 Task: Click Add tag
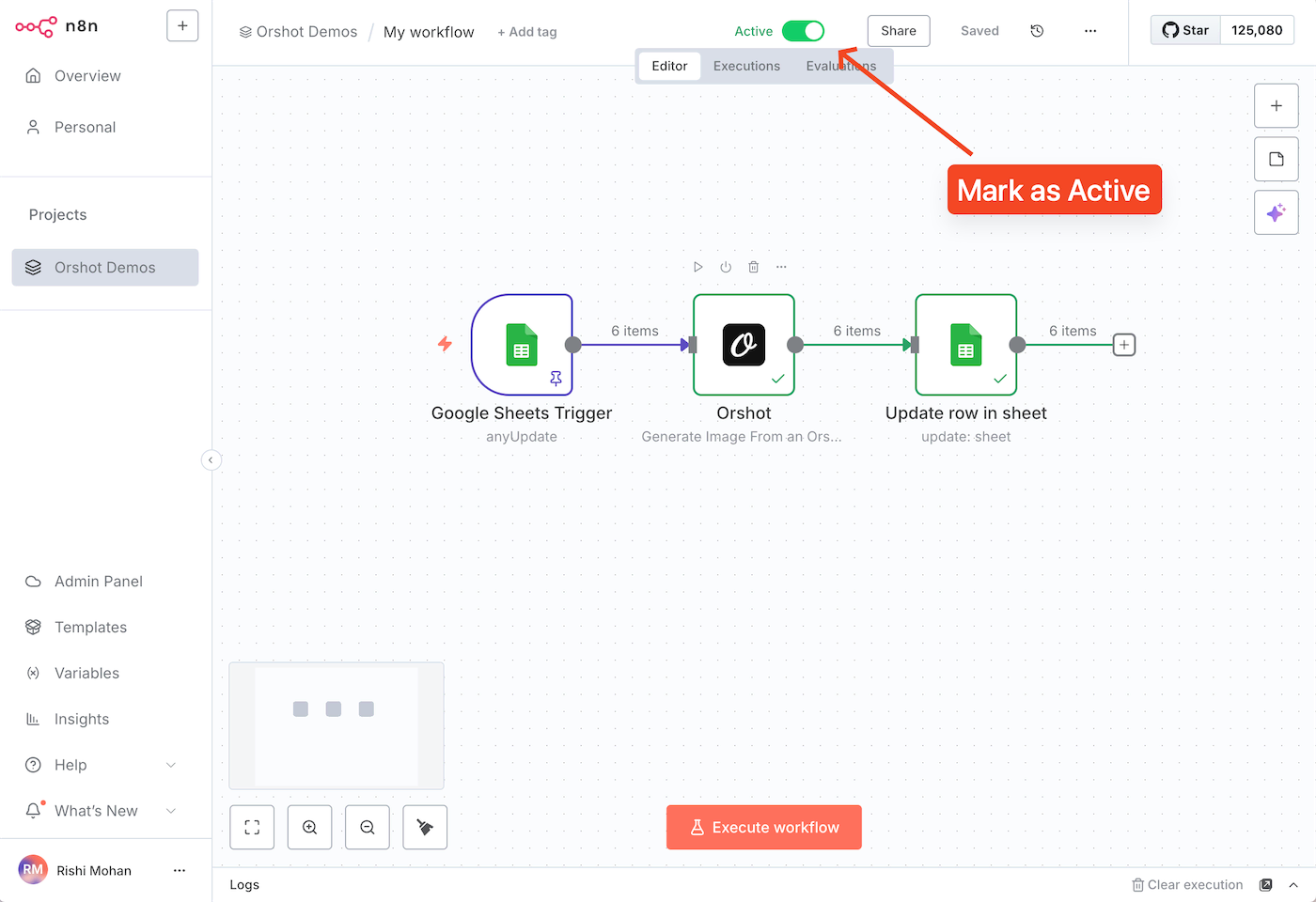[527, 32]
